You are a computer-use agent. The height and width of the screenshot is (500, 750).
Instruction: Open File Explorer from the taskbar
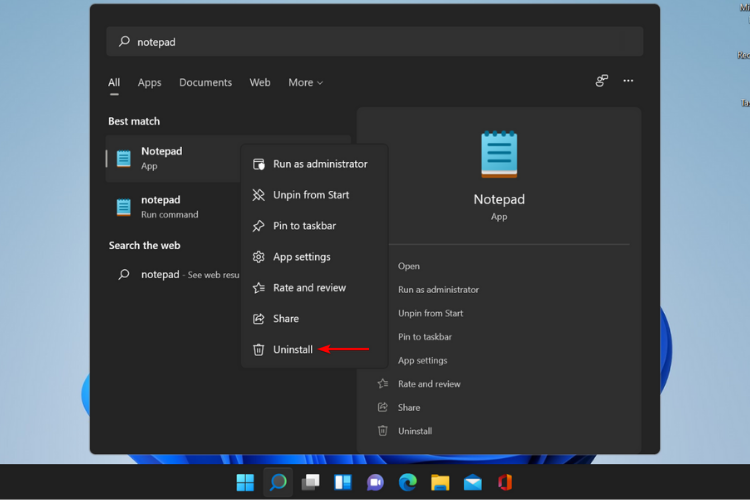point(440,483)
